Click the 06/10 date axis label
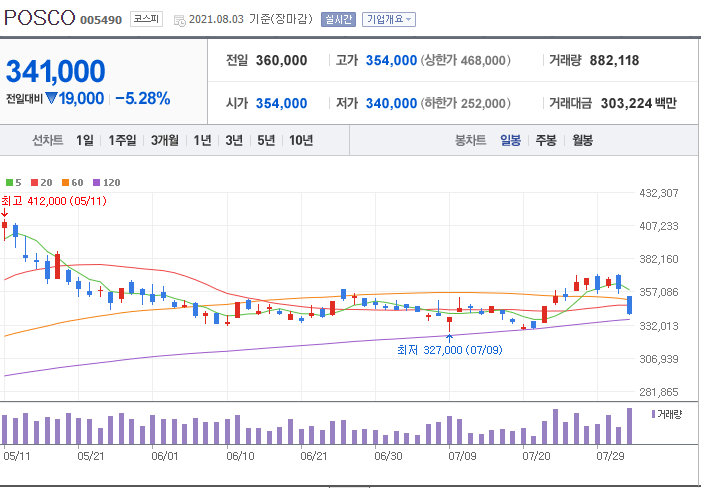This screenshot has width=701, height=488. pos(240,456)
